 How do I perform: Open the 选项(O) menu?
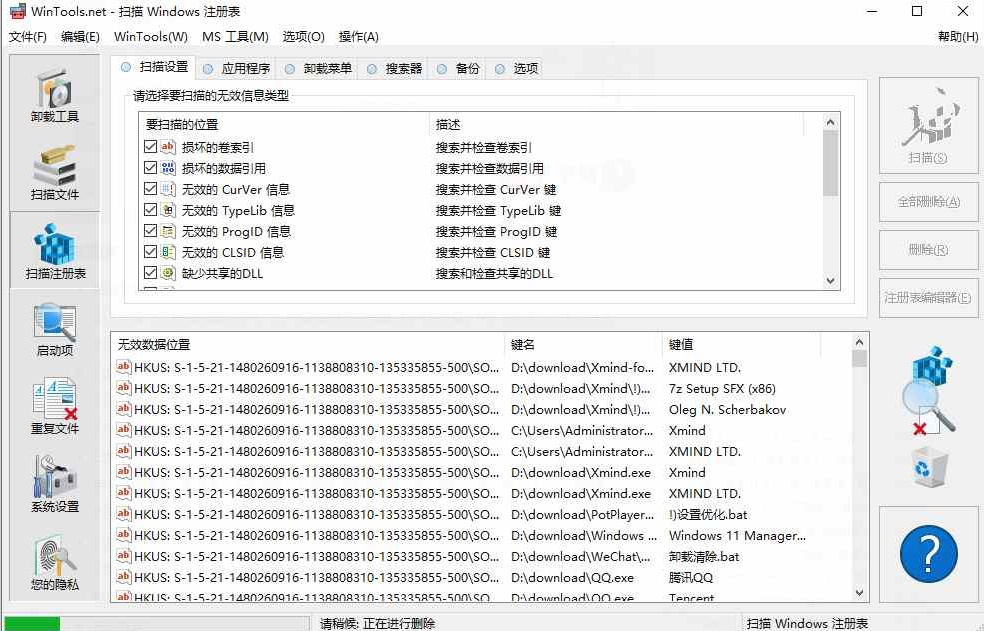coord(303,36)
